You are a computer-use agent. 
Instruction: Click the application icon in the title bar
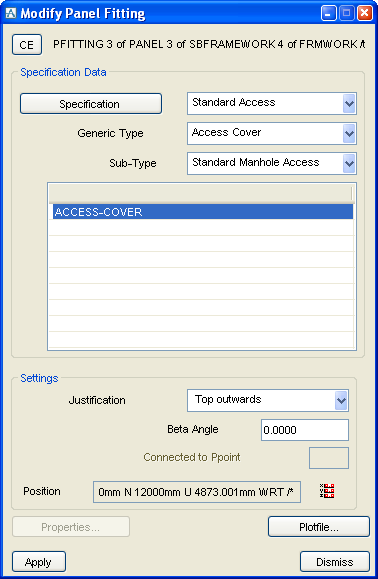tap(11, 13)
